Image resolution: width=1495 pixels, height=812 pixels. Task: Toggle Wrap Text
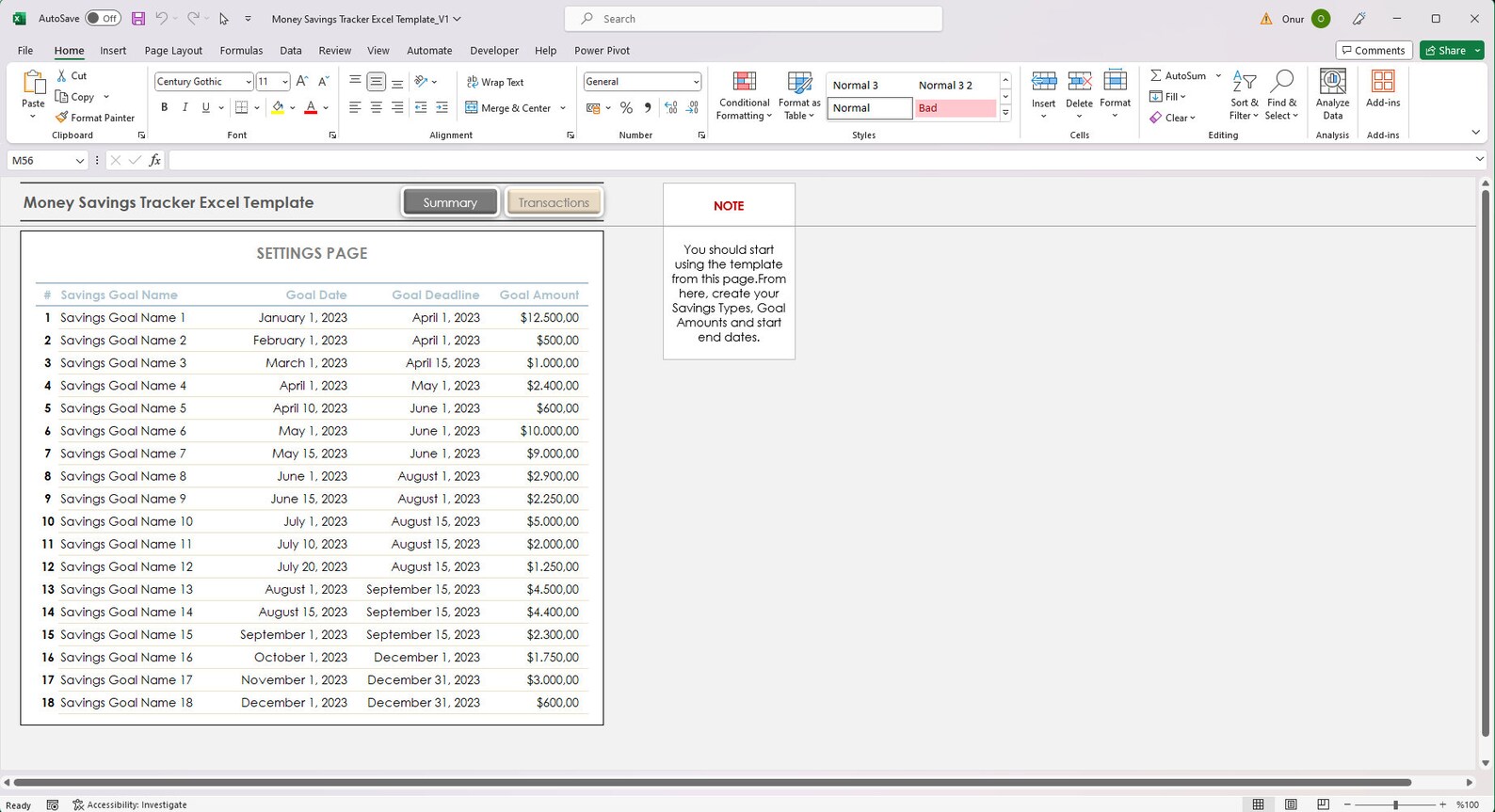point(495,82)
